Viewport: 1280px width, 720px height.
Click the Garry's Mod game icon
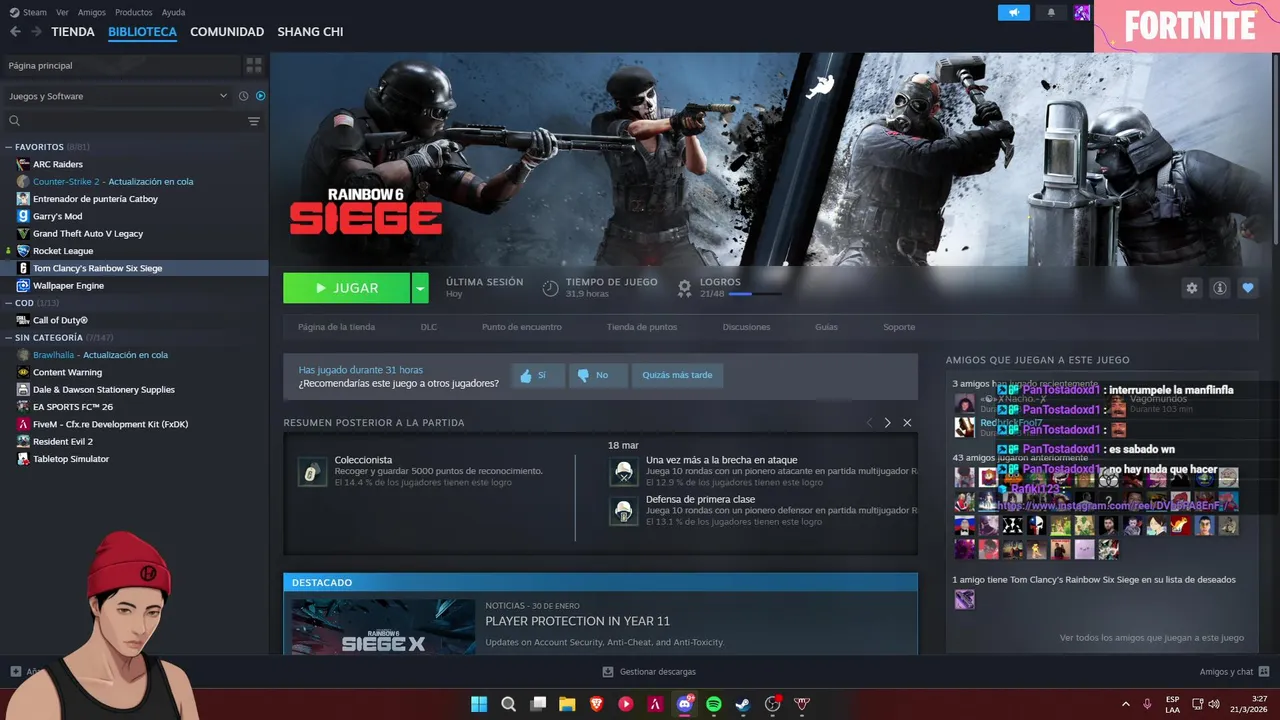[23, 216]
